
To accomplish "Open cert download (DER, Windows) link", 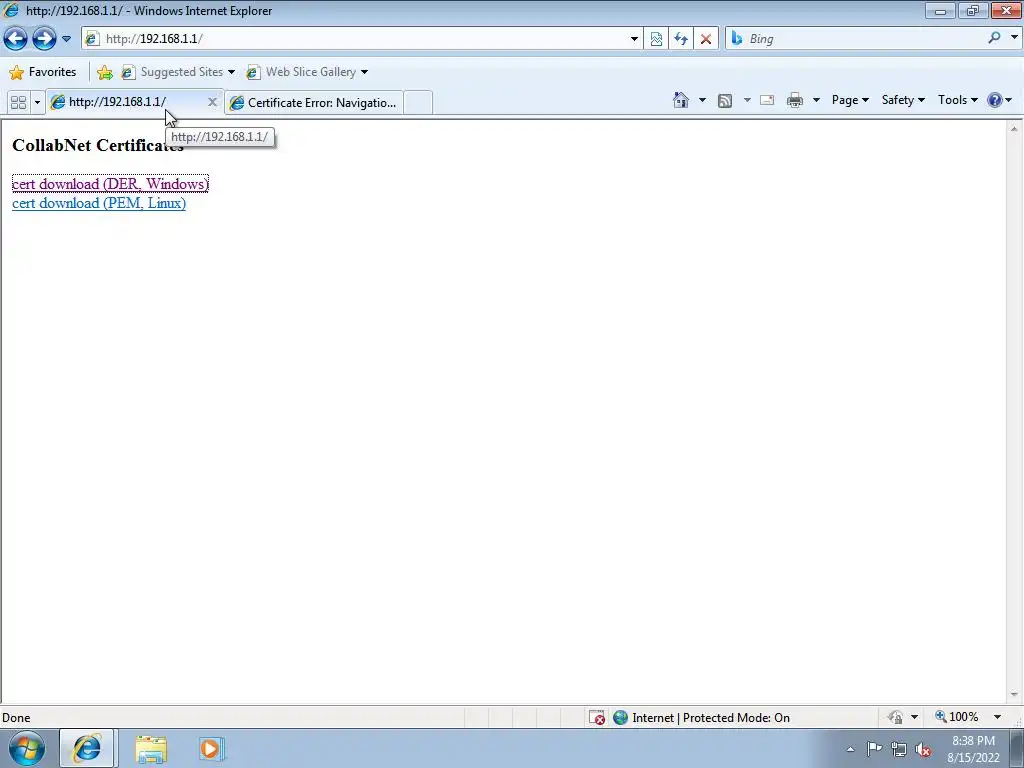I will (x=110, y=184).
